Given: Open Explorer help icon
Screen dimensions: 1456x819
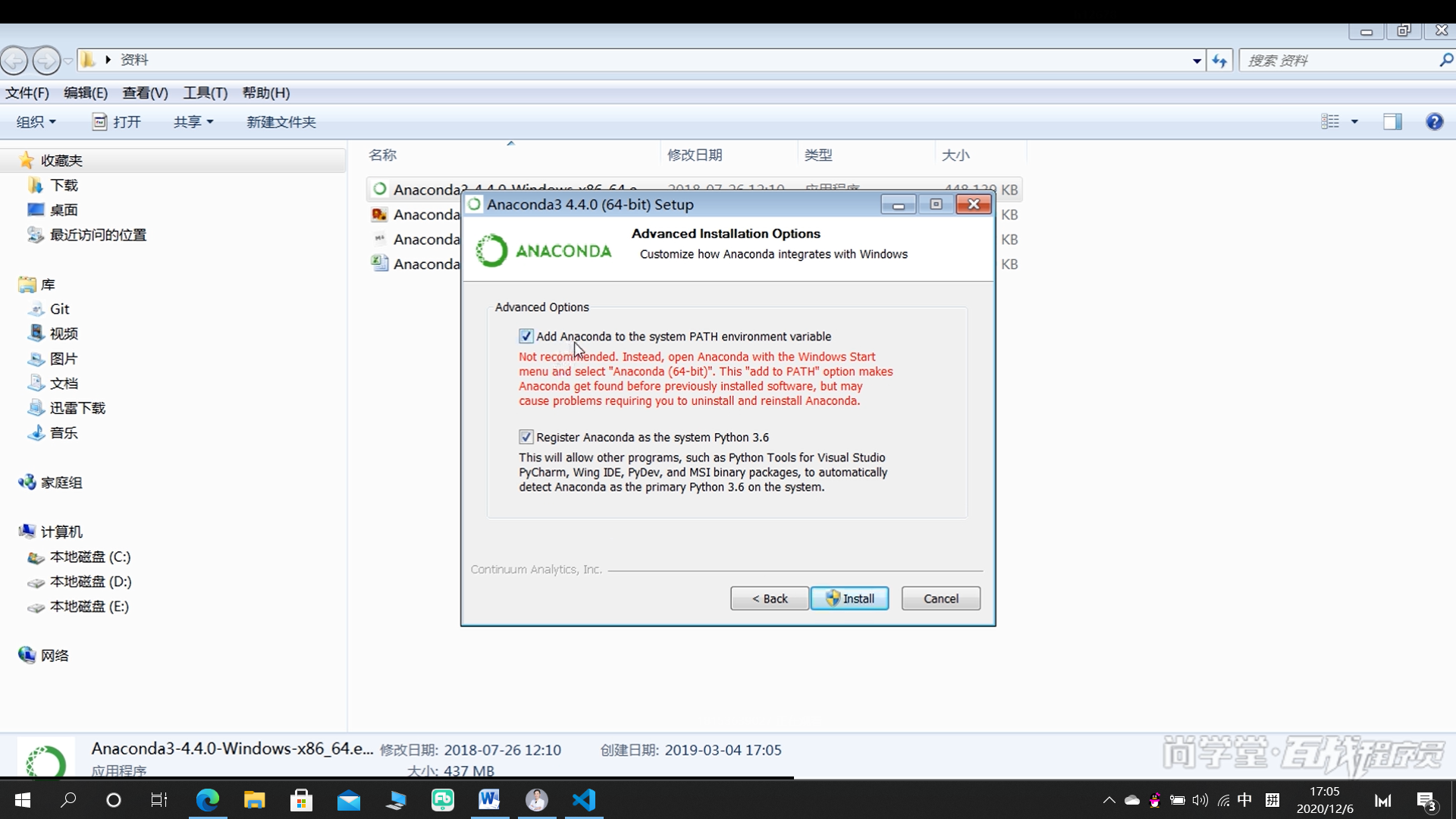Looking at the screenshot, I should [x=1434, y=121].
